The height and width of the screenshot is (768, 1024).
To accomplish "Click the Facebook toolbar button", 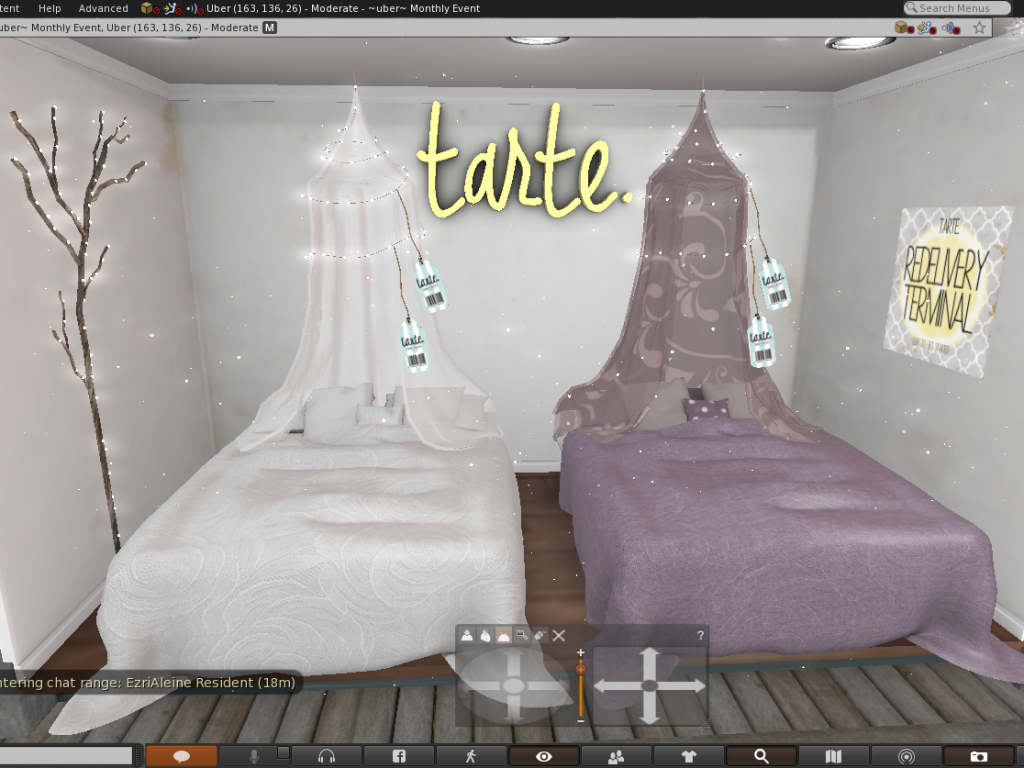I will click(399, 757).
